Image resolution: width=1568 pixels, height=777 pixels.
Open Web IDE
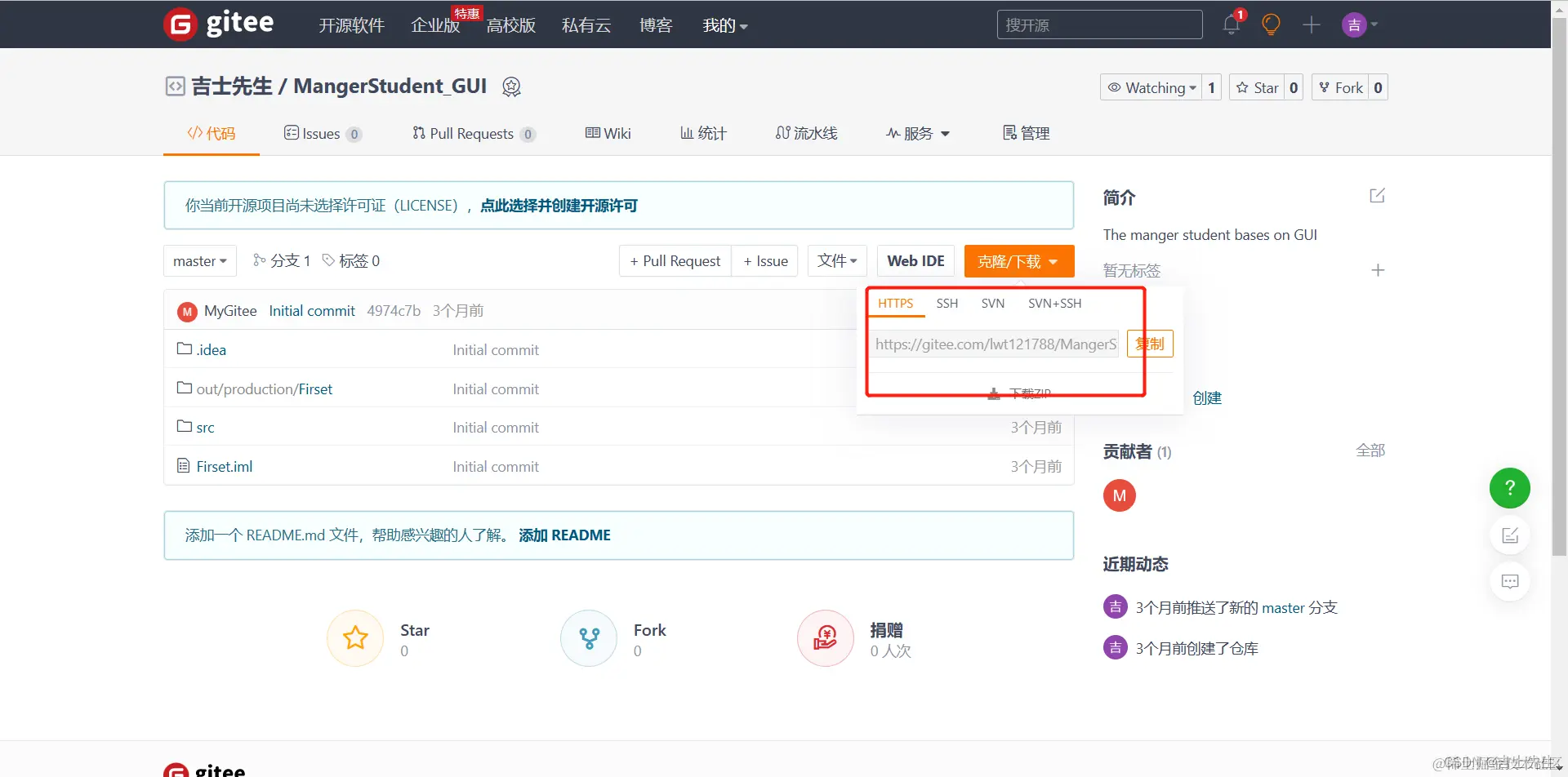(x=915, y=261)
